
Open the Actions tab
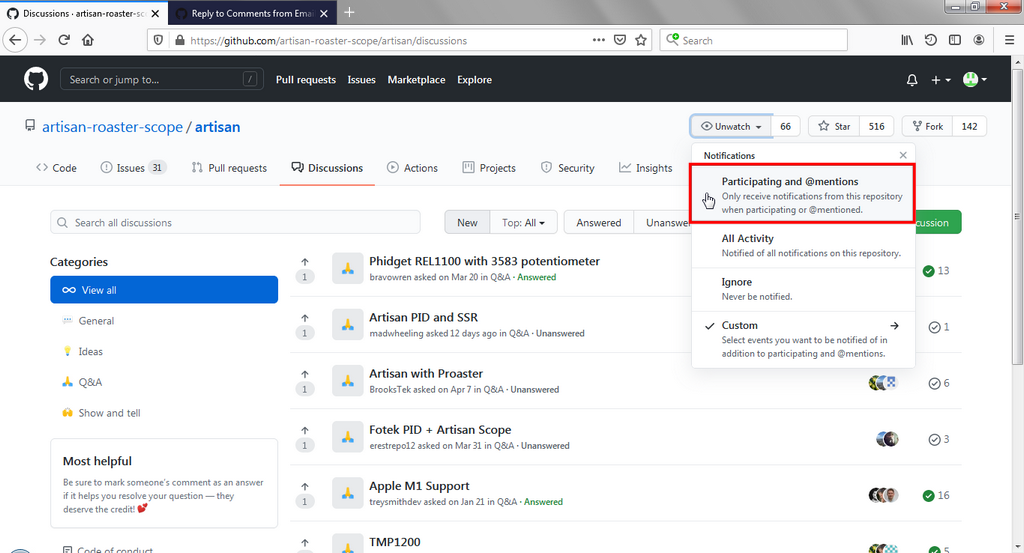pyautogui.click(x=412, y=168)
